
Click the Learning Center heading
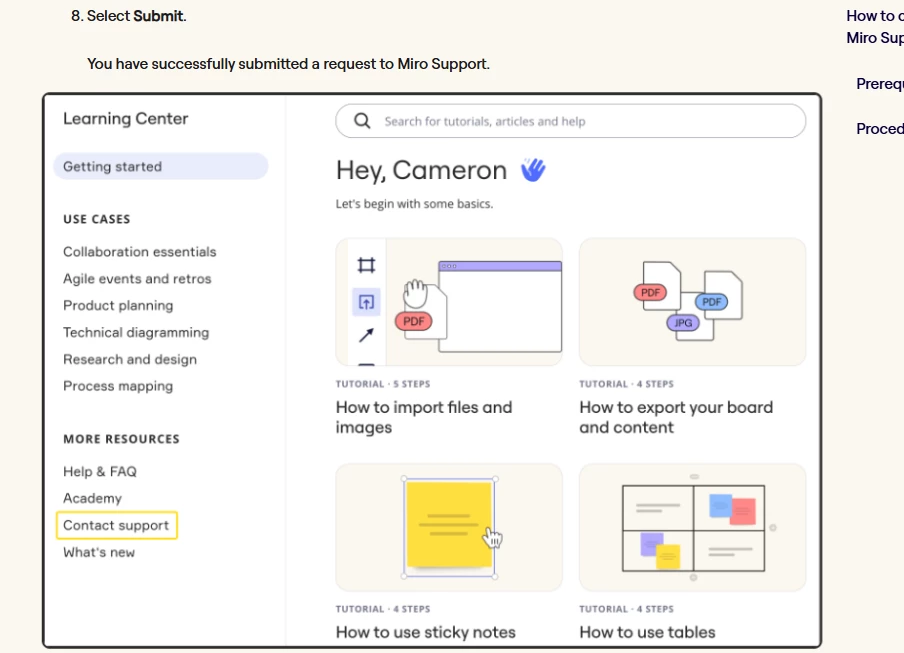126,119
